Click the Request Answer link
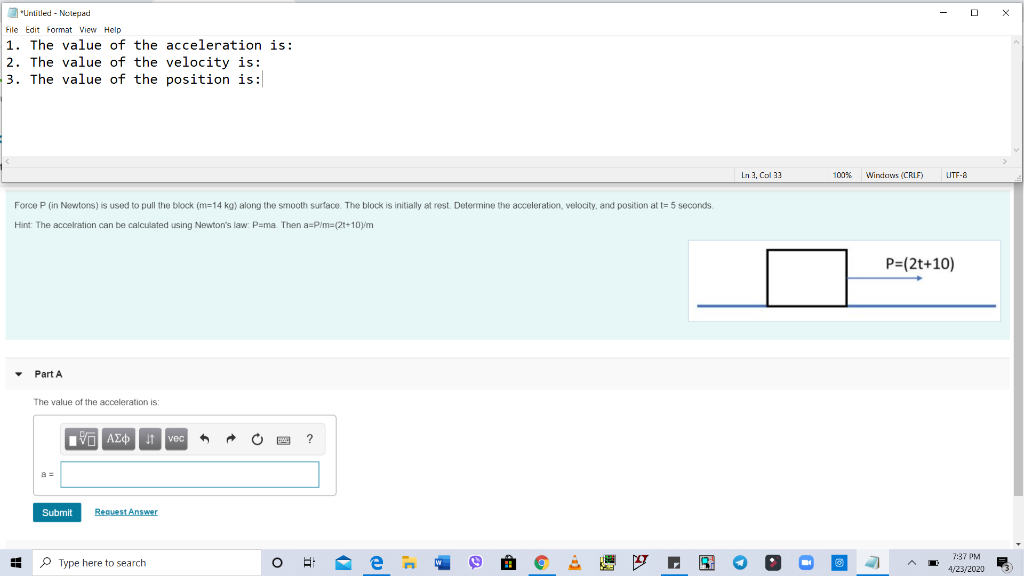Viewport: 1024px width, 576px height. point(126,511)
